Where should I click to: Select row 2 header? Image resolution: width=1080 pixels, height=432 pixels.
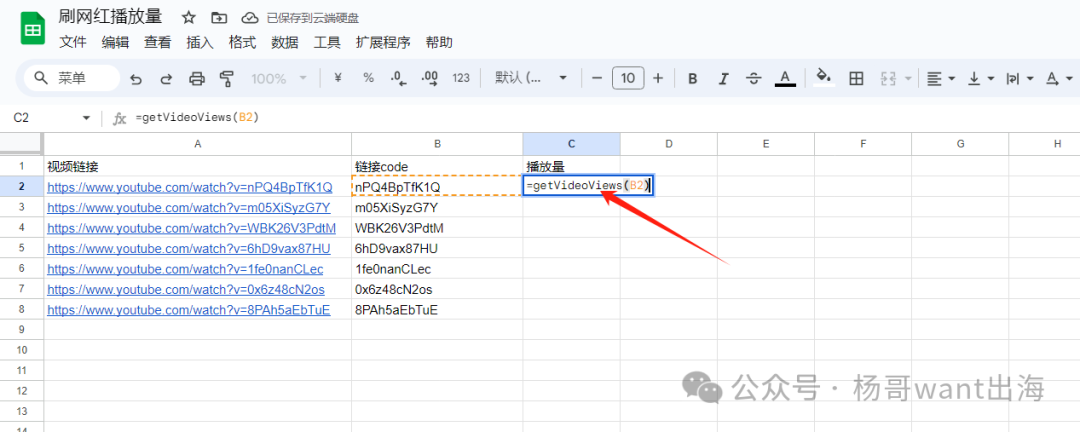[21, 187]
